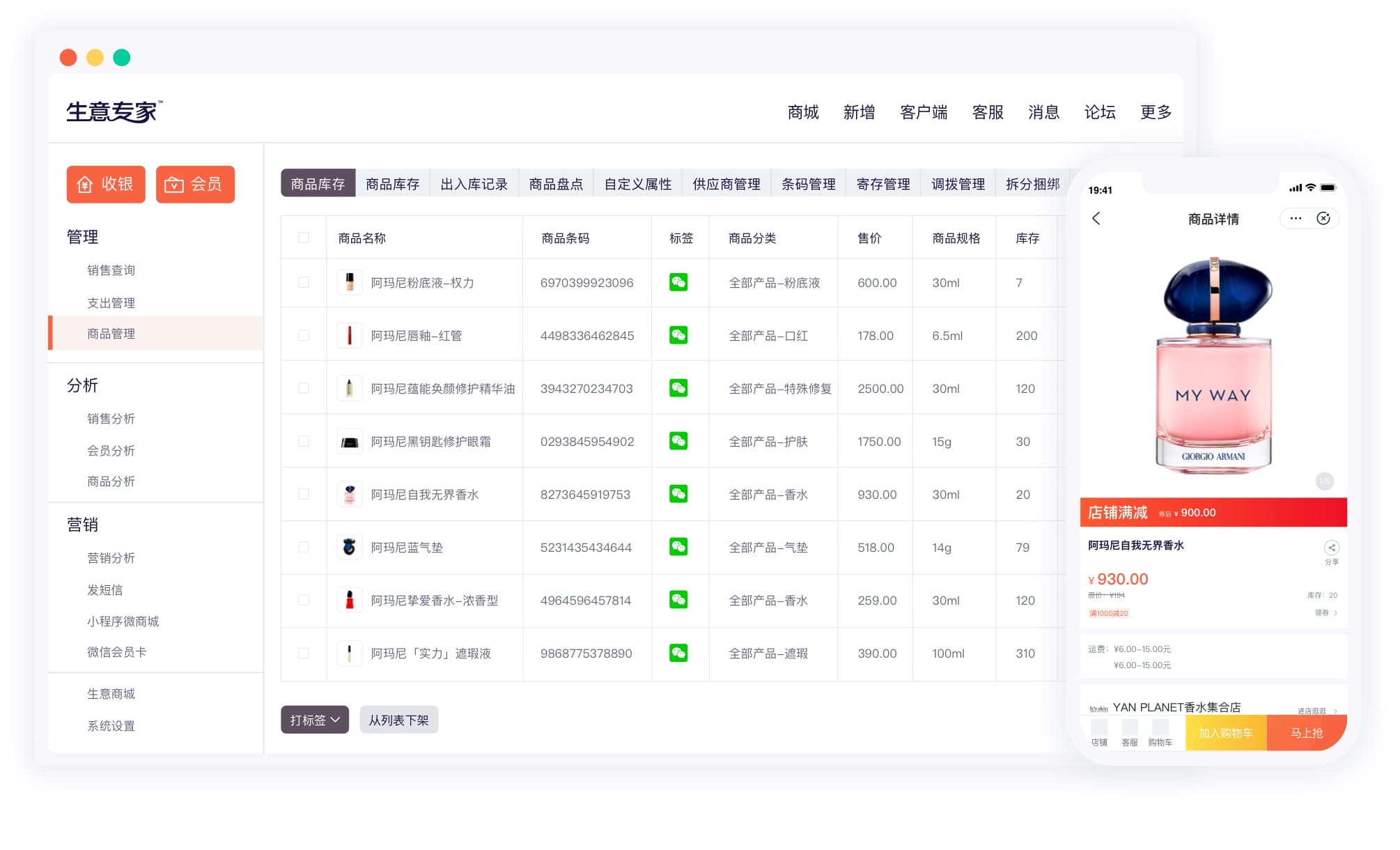Tap the share icon beside 阿玛尼自我无界香水
This screenshot has width=1400, height=850.
pos(1331,548)
